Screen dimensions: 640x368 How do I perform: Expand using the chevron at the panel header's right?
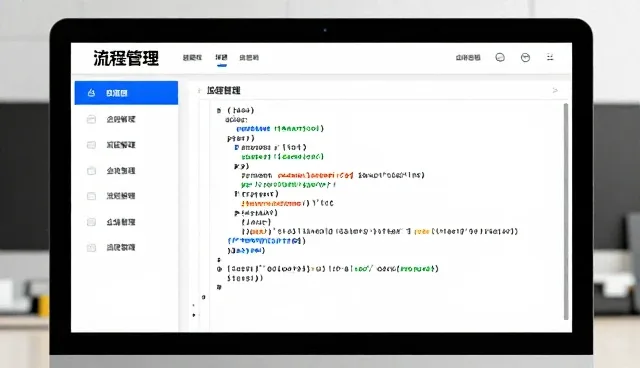pyautogui.click(x=555, y=90)
